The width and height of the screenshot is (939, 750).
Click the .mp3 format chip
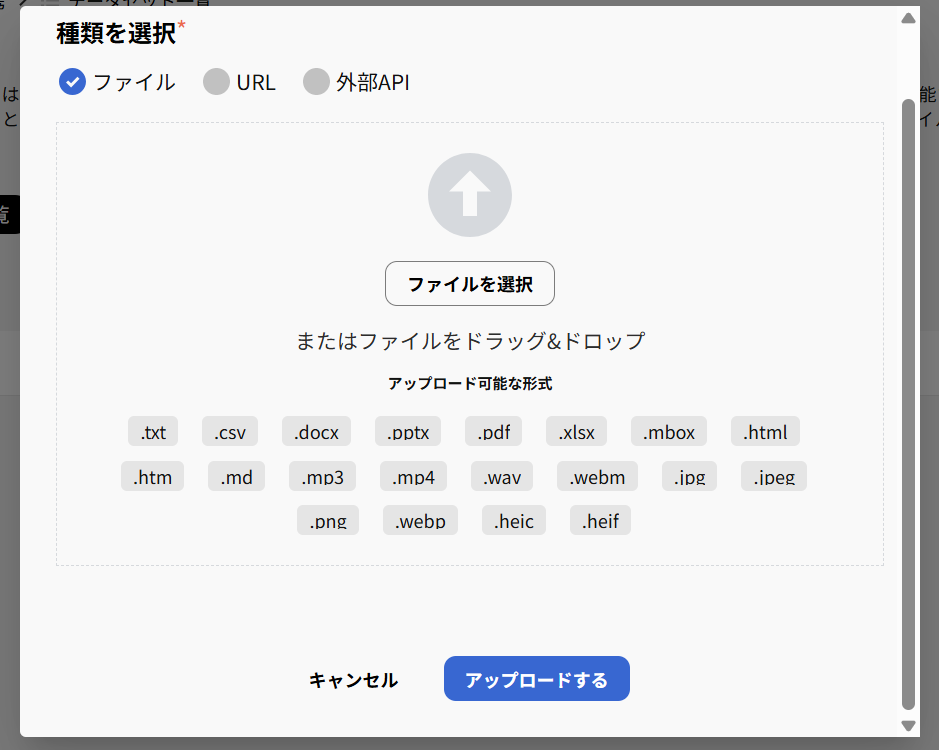click(x=322, y=476)
